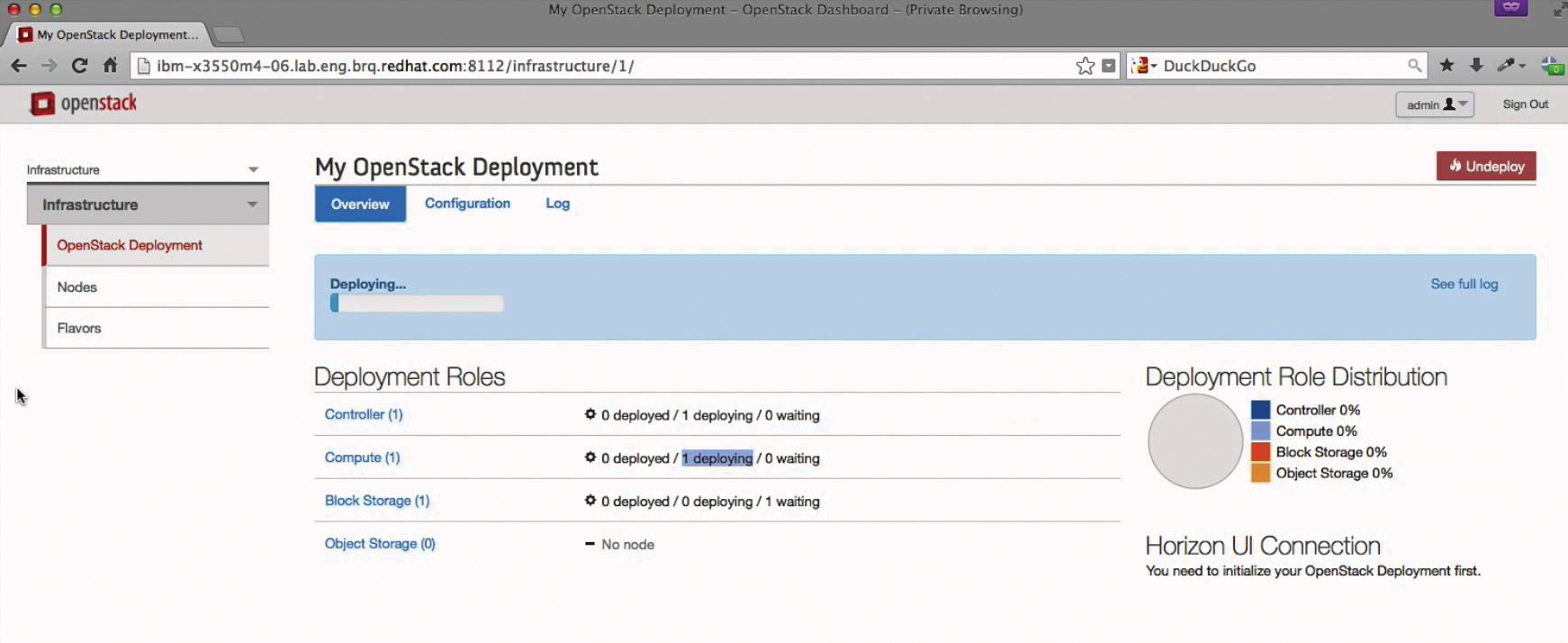Click the search magnifier in DuckDuckGo box
1568x643 pixels.
(x=1414, y=66)
